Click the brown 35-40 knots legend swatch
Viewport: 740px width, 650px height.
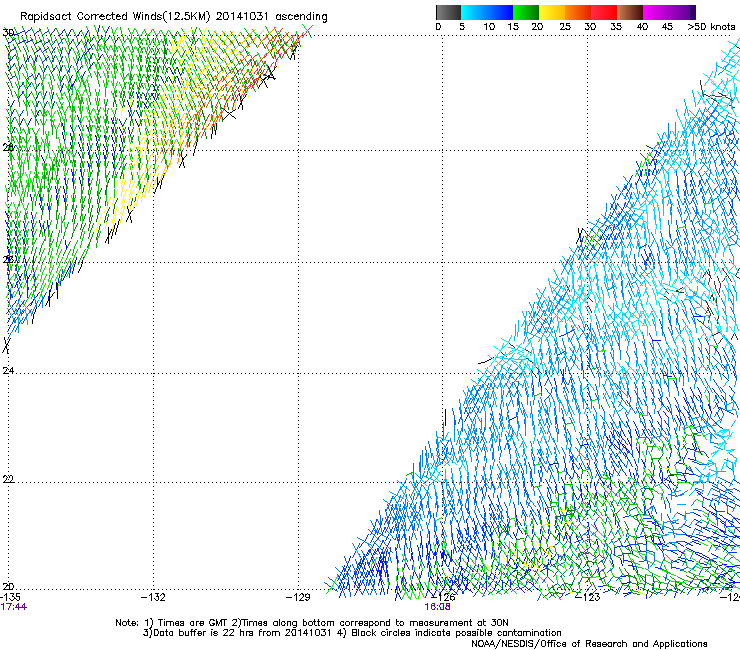coord(630,12)
